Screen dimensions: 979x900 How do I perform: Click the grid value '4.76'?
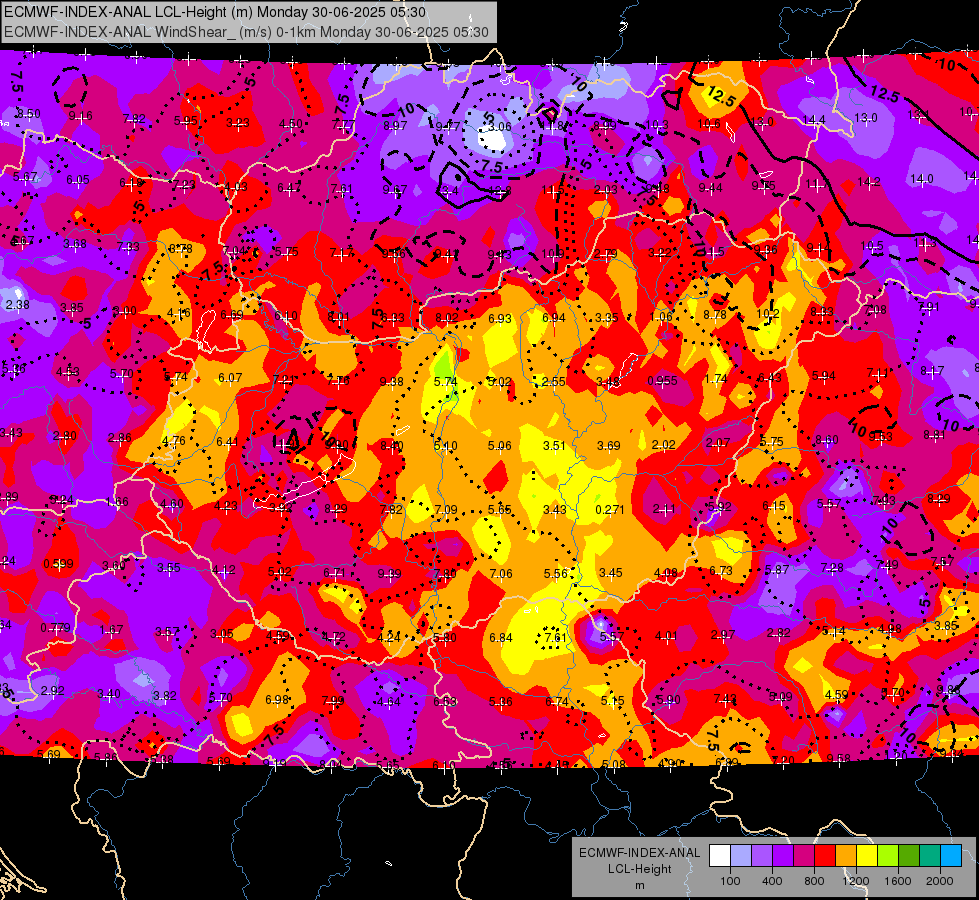174,440
